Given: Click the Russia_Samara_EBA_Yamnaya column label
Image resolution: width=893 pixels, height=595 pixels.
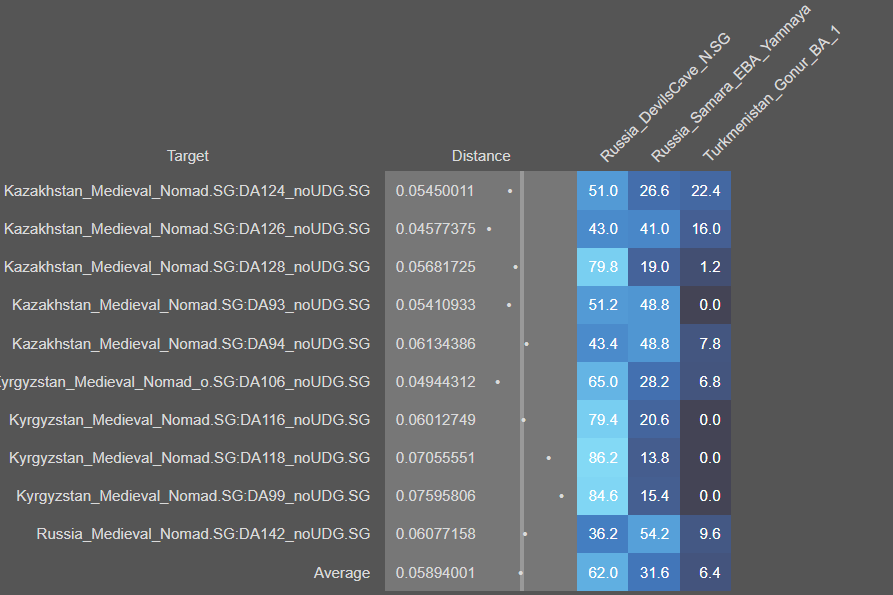Looking at the screenshot, I should click(730, 83).
